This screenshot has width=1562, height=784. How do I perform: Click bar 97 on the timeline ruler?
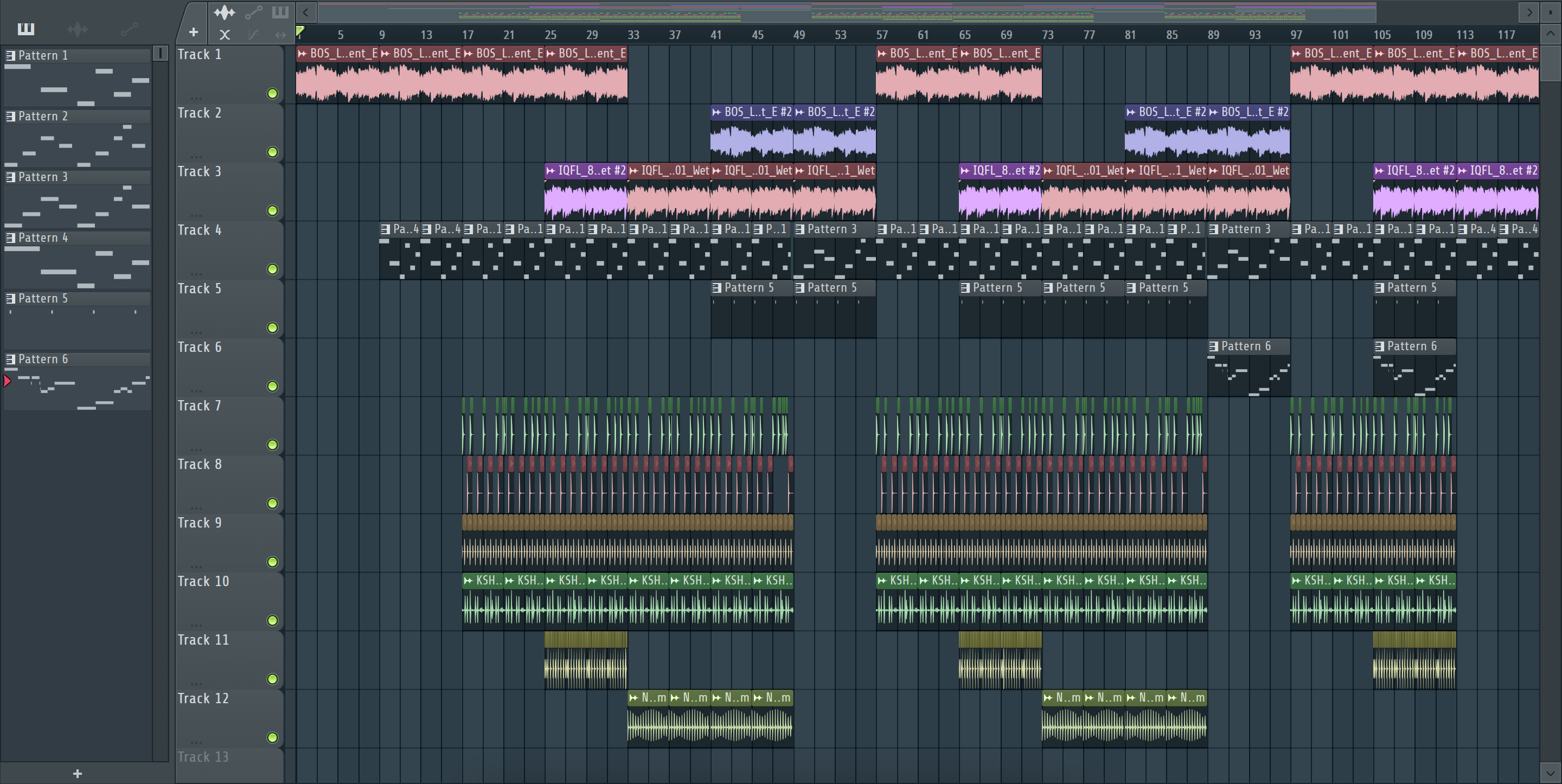point(1296,35)
